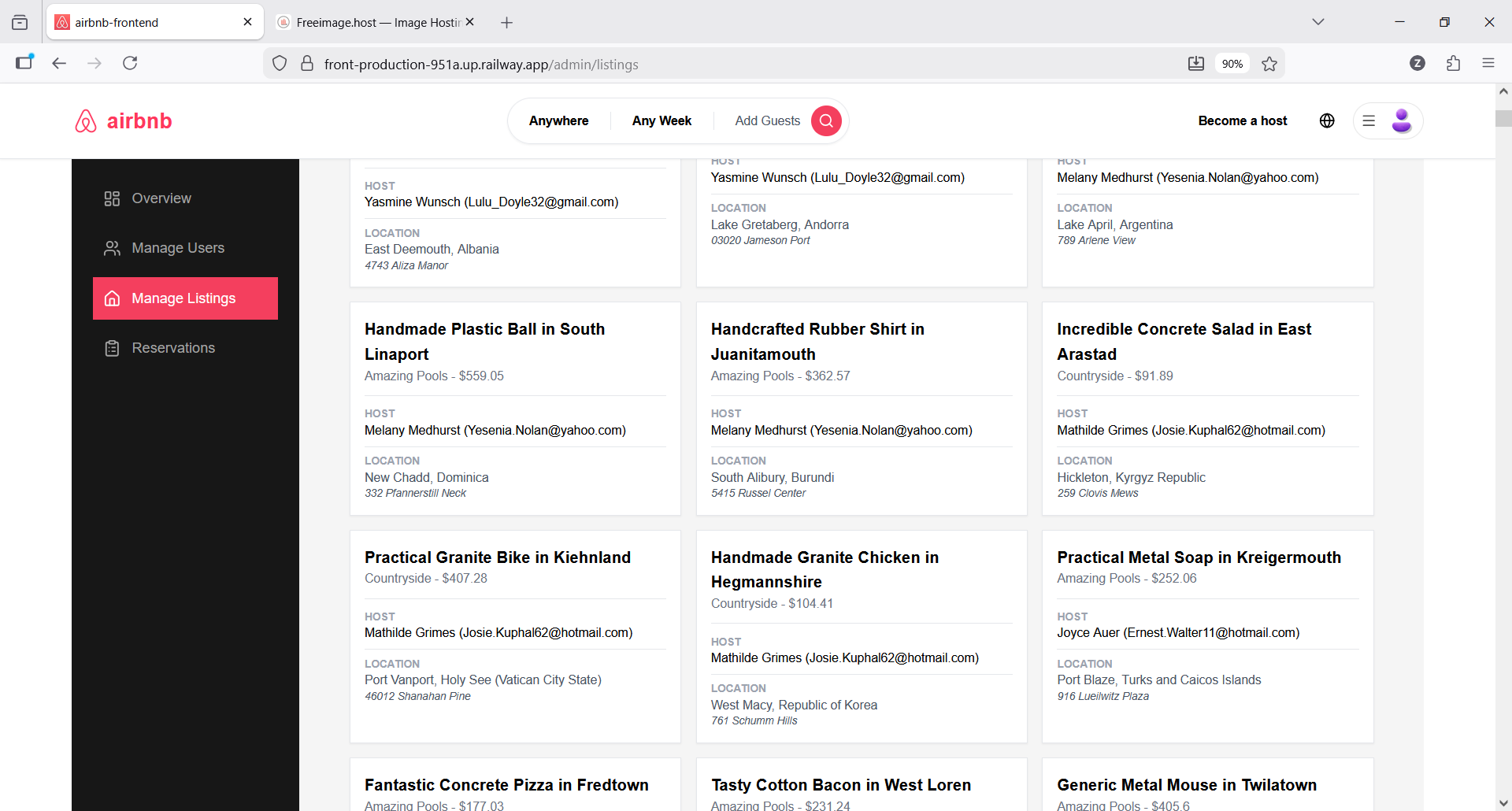Select Manage Users in the sidebar
Viewport: 1512px width, 811px height.
pyautogui.click(x=178, y=248)
